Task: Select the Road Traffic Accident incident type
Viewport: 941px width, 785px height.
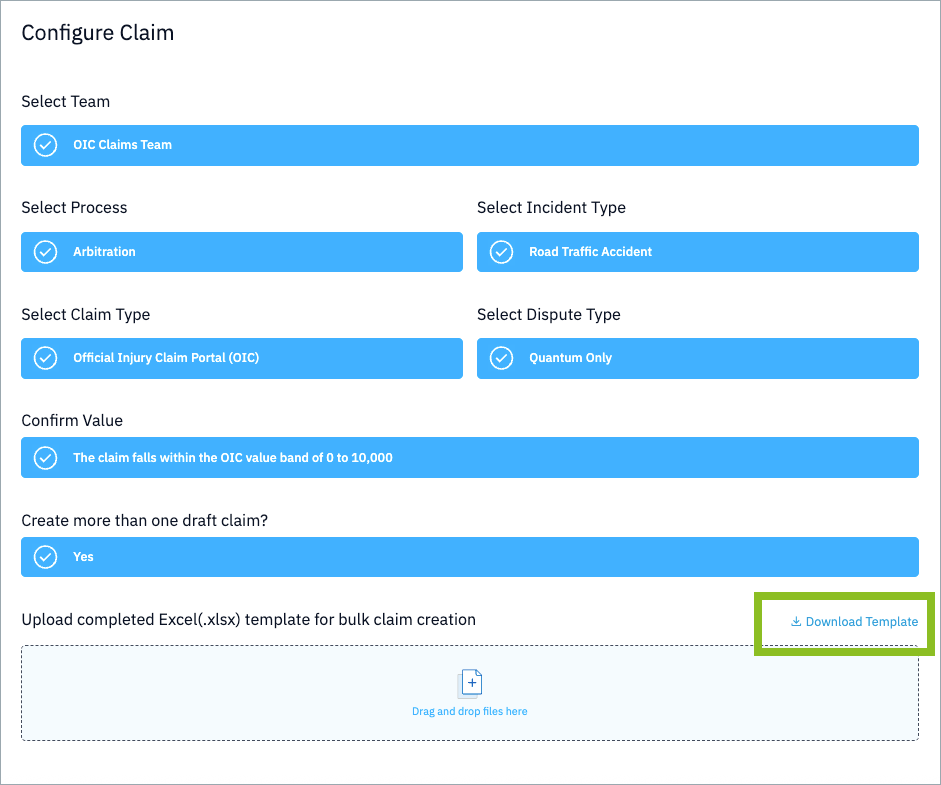Action: 697,251
